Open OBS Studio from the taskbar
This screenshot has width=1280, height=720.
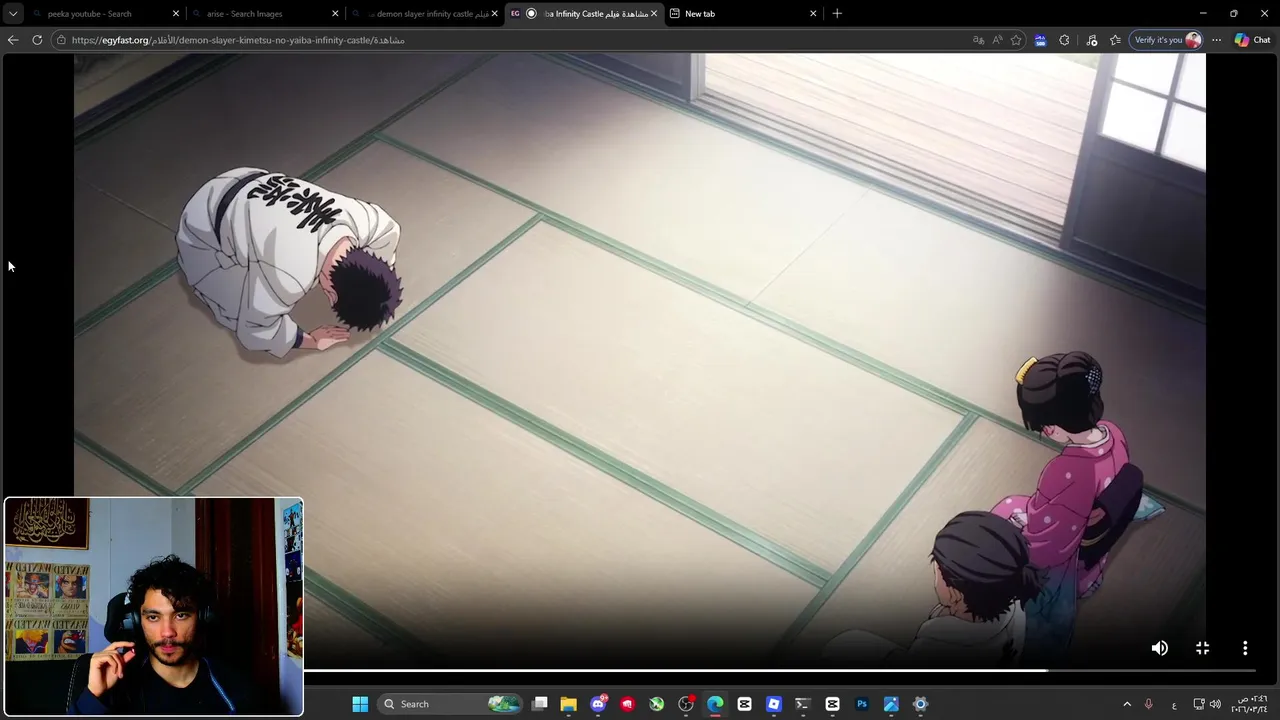pos(686,704)
